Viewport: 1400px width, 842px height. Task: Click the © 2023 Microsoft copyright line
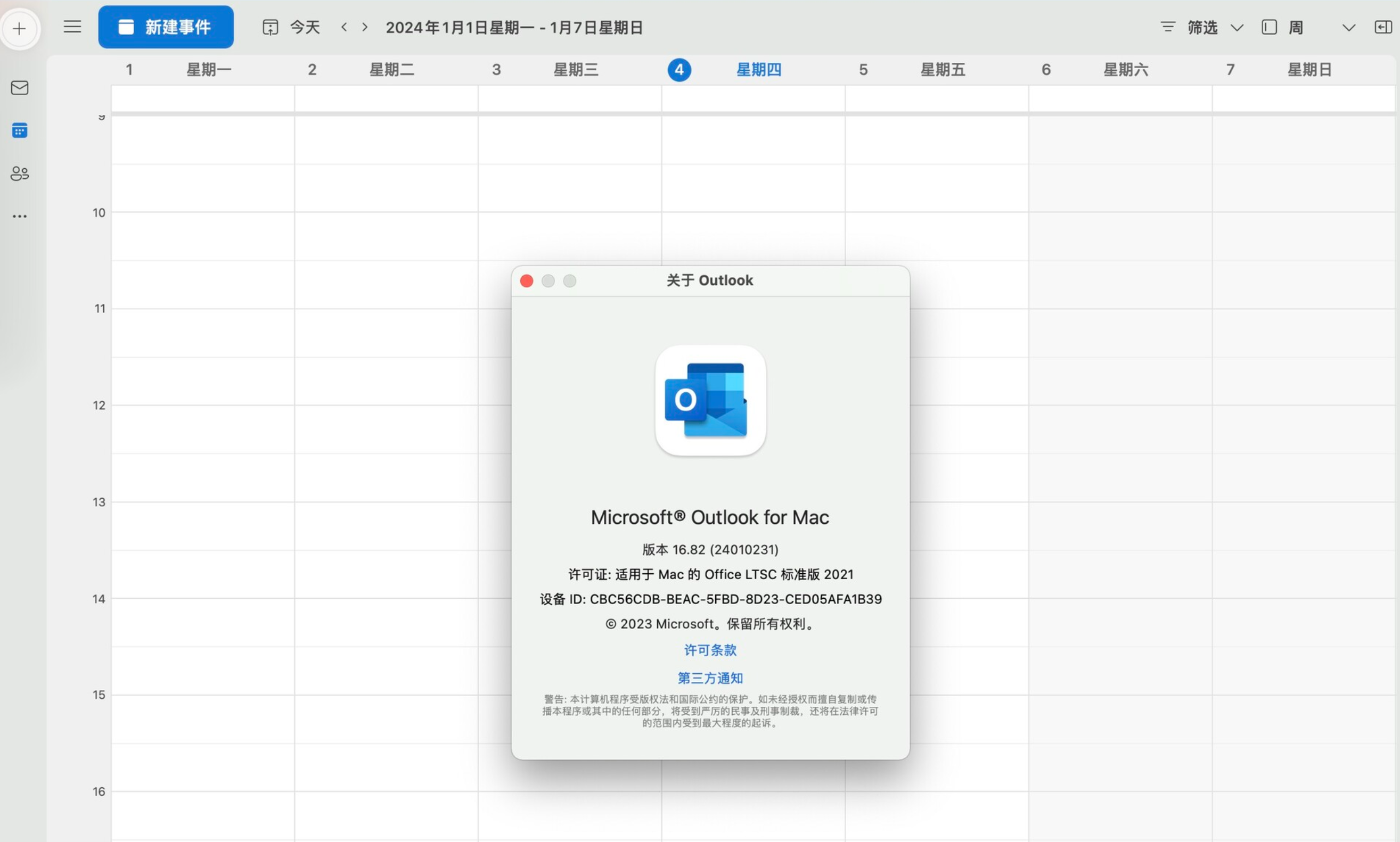(710, 624)
